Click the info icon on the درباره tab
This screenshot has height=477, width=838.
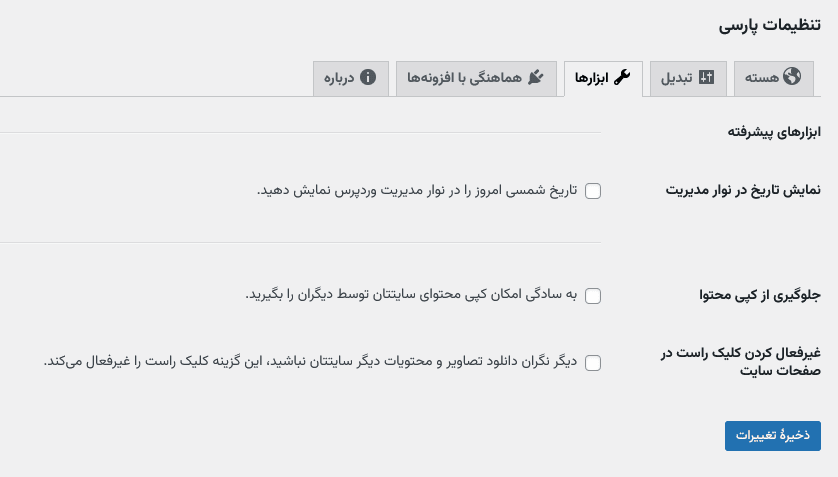[368, 77]
